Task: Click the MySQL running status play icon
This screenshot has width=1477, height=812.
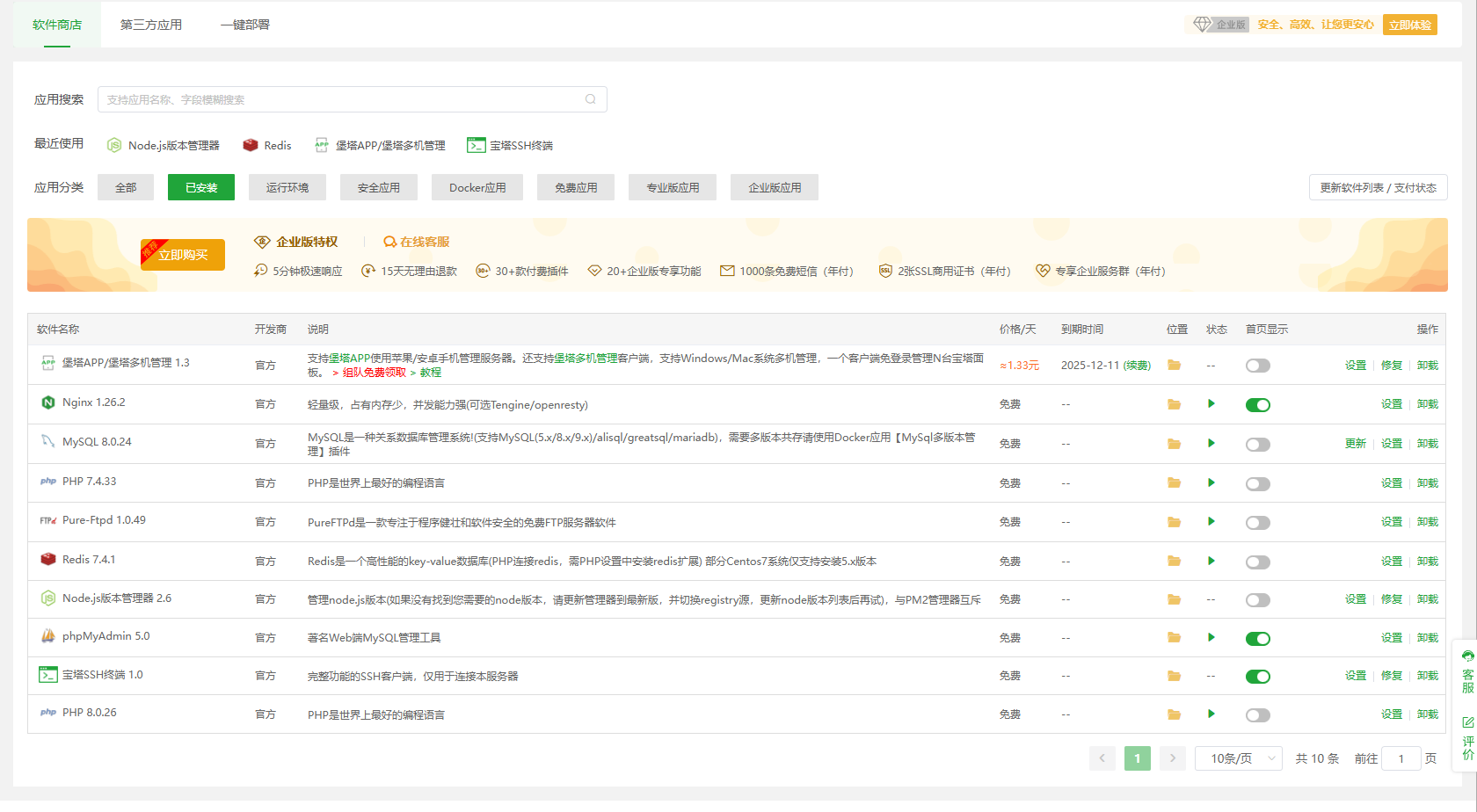Action: (x=1211, y=443)
